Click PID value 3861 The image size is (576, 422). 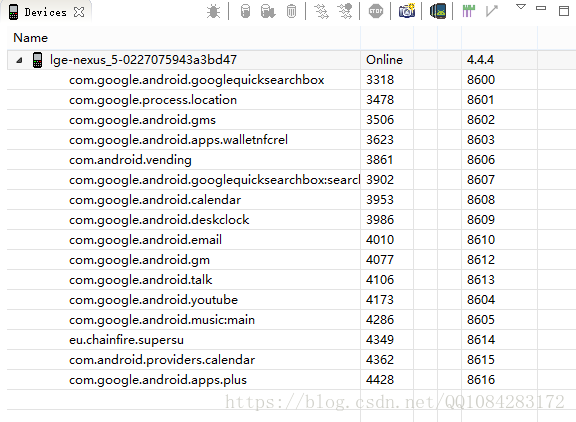380,160
